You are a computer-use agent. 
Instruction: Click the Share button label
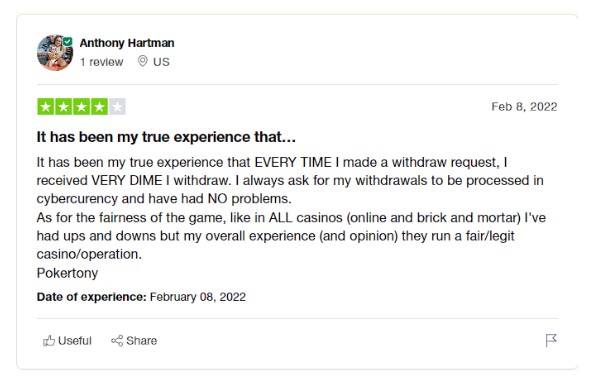click(141, 341)
